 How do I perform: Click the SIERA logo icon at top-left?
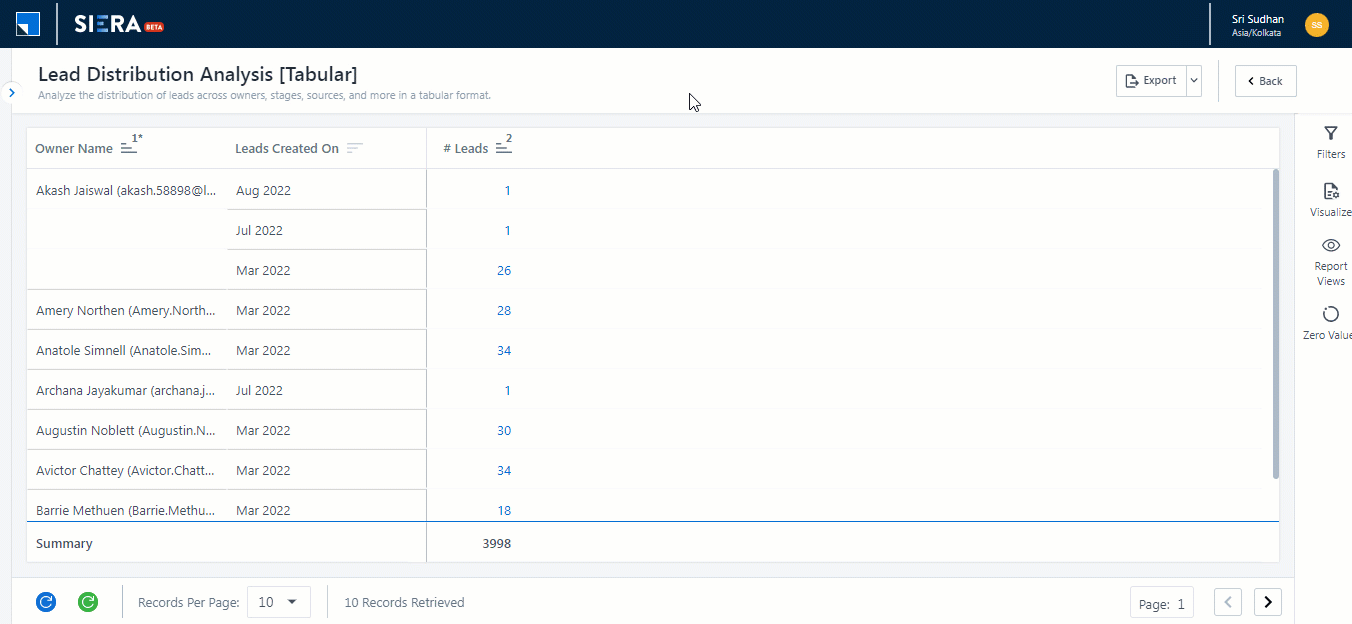(28, 24)
